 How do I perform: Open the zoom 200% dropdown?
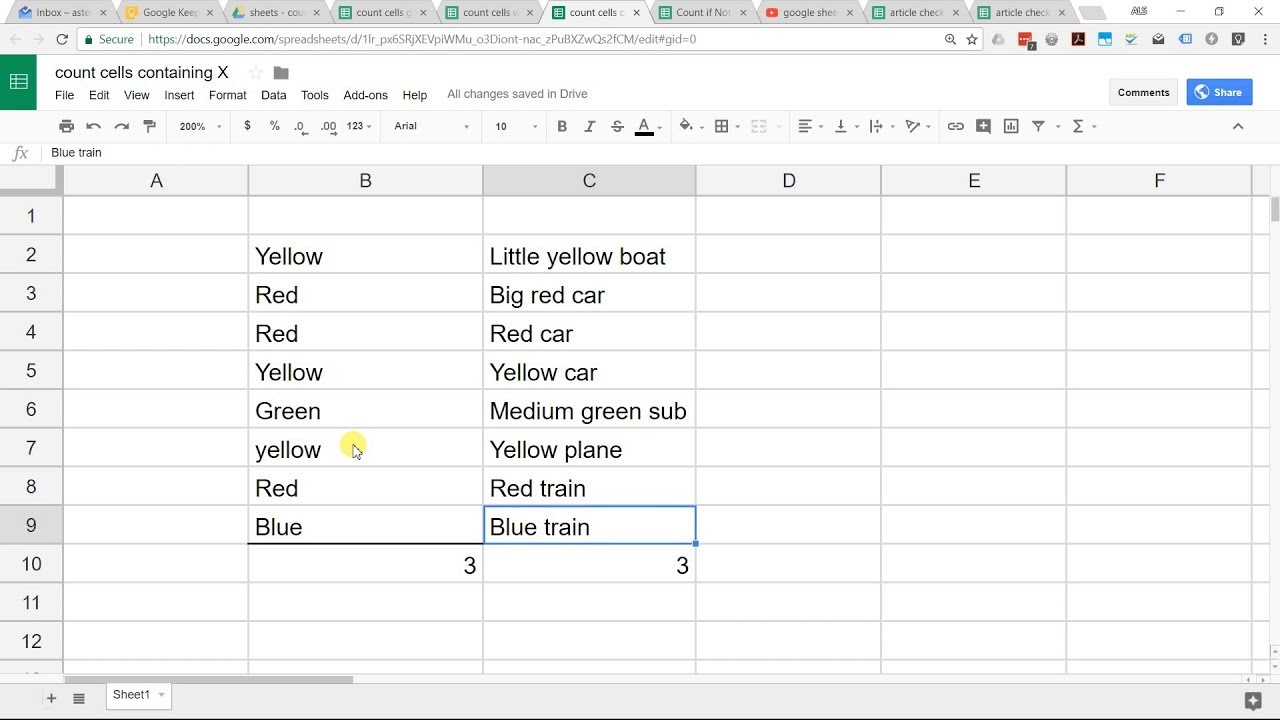(200, 126)
